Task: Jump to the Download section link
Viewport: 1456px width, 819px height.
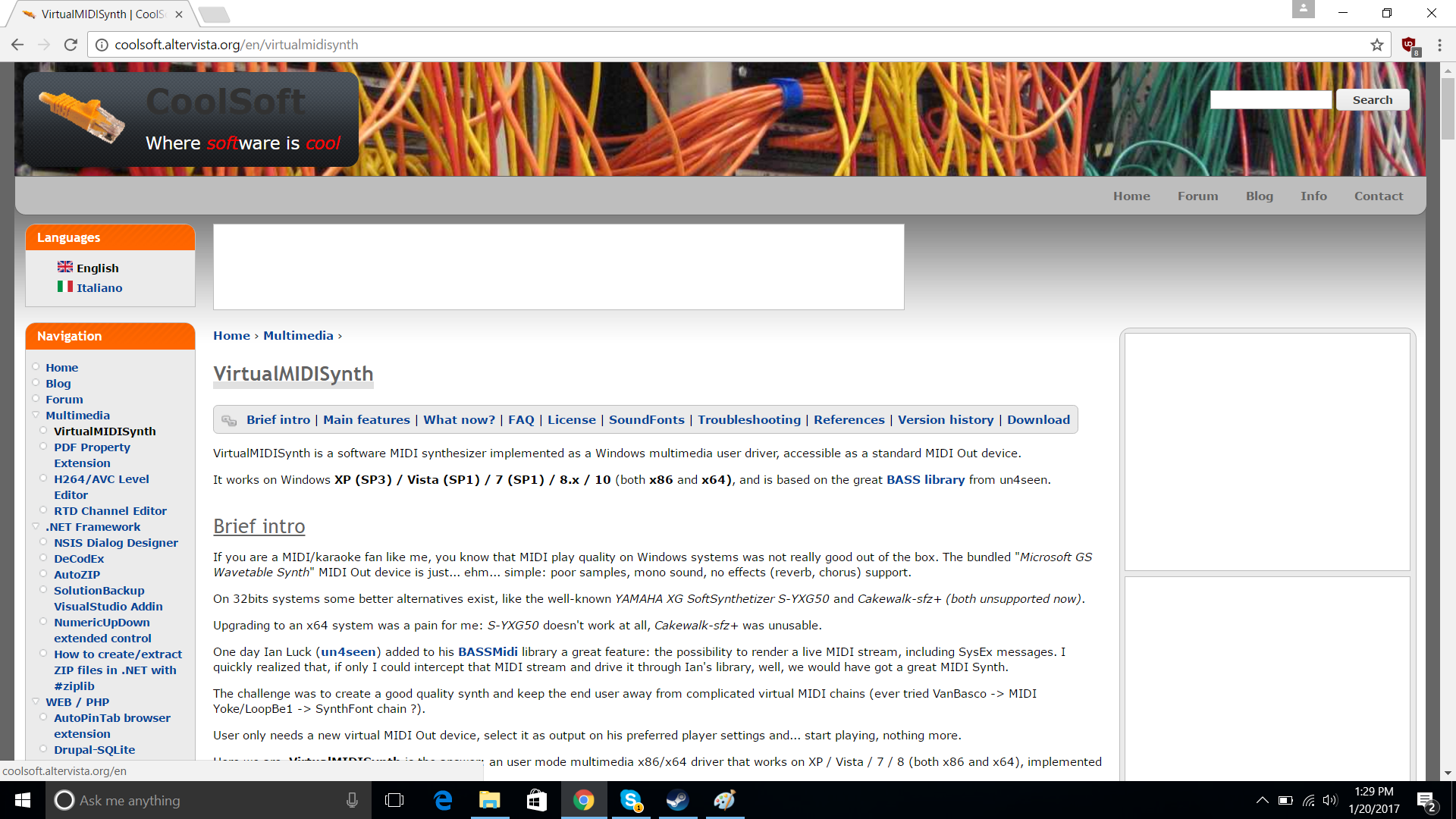Action: point(1038,419)
